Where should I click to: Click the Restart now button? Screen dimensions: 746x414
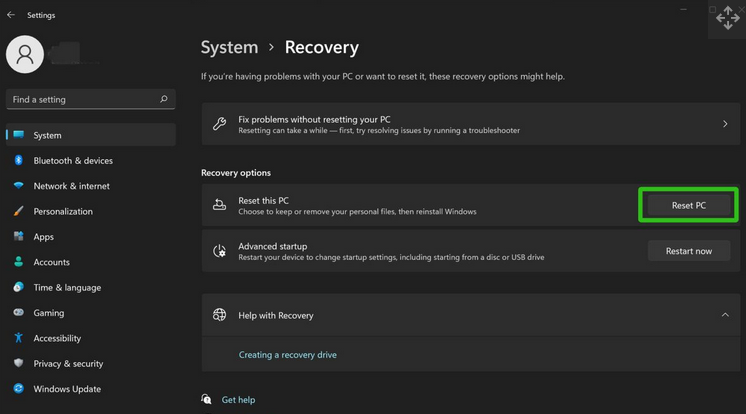click(688, 251)
